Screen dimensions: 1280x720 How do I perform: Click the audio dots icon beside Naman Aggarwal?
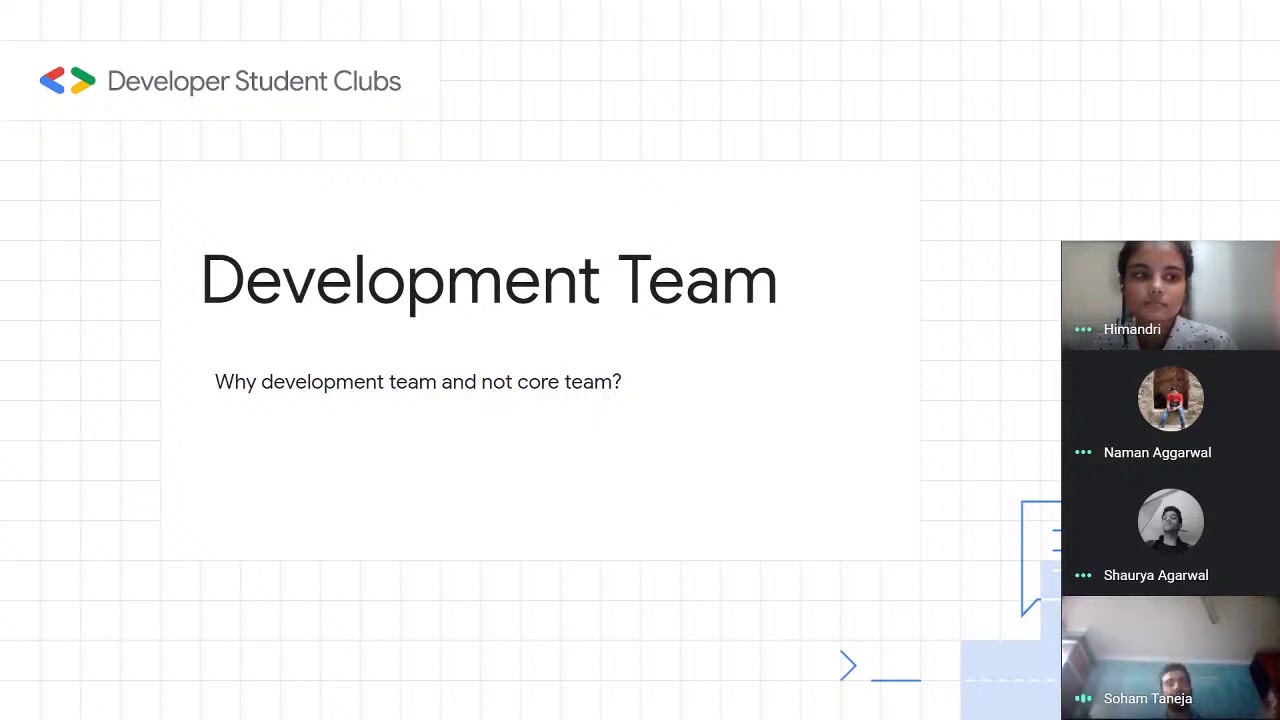[1083, 452]
